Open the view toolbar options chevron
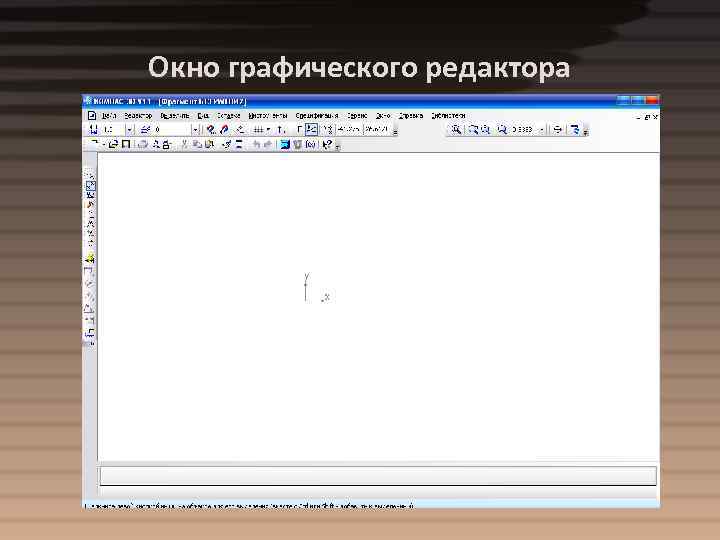Viewport: 720px width, 540px height. click(585, 132)
